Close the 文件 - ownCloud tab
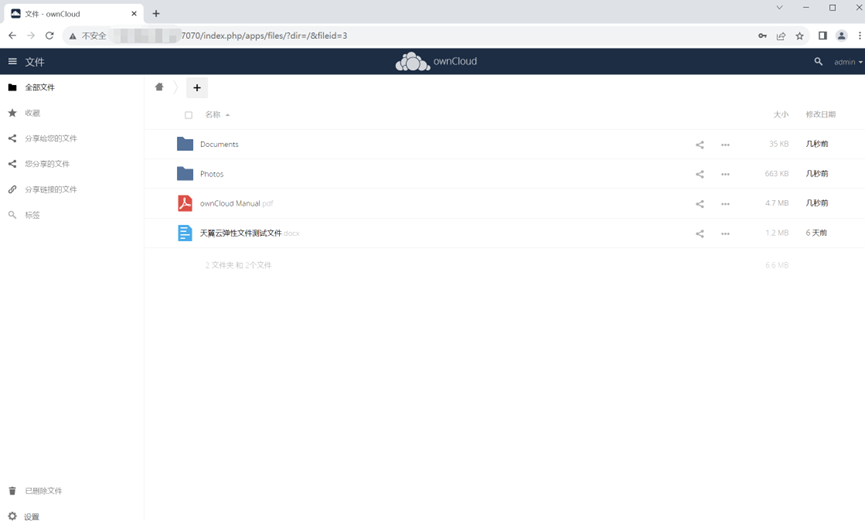The image size is (865, 521). (x=134, y=13)
